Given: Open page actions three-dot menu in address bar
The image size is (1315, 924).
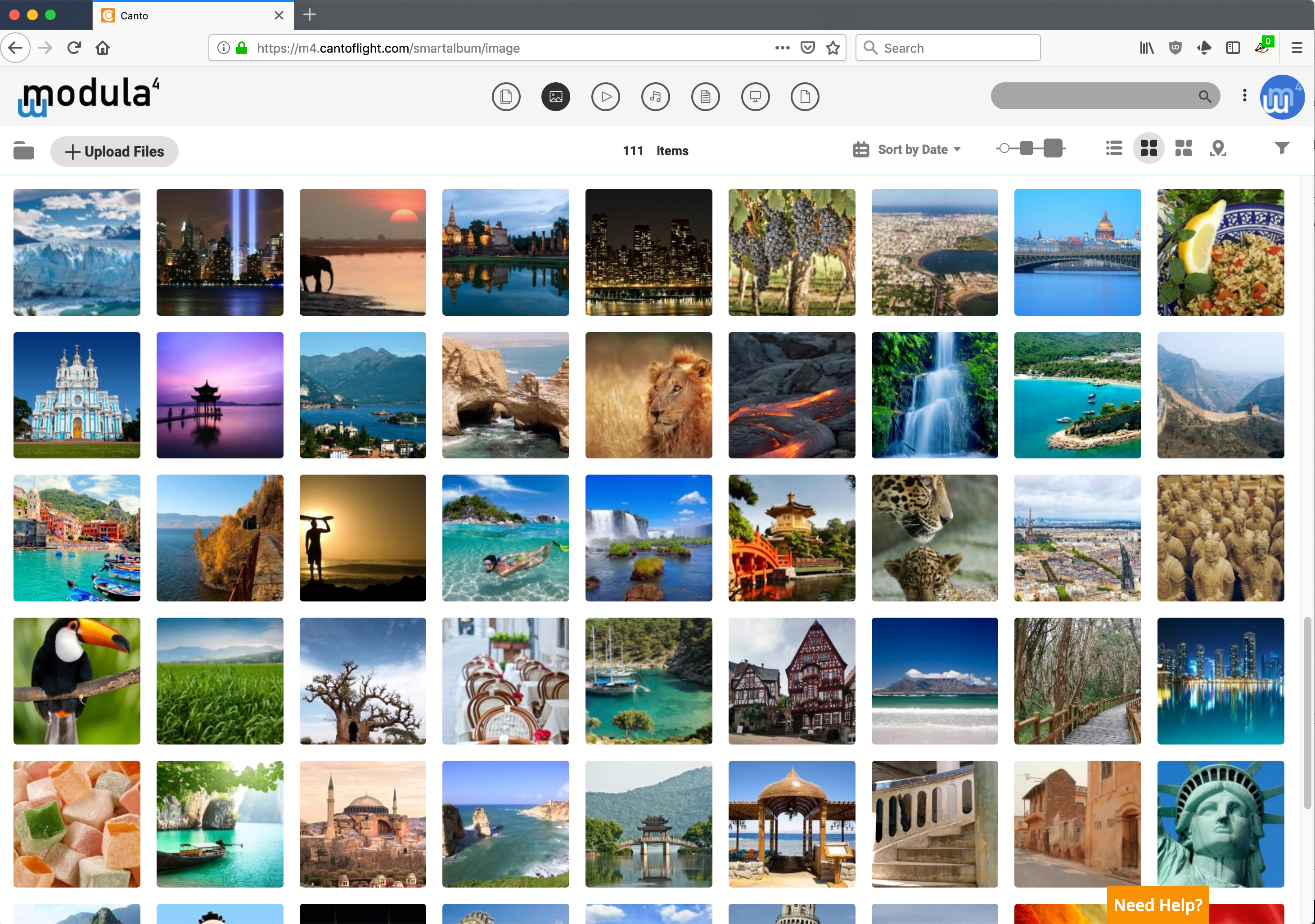Looking at the screenshot, I should click(x=782, y=48).
